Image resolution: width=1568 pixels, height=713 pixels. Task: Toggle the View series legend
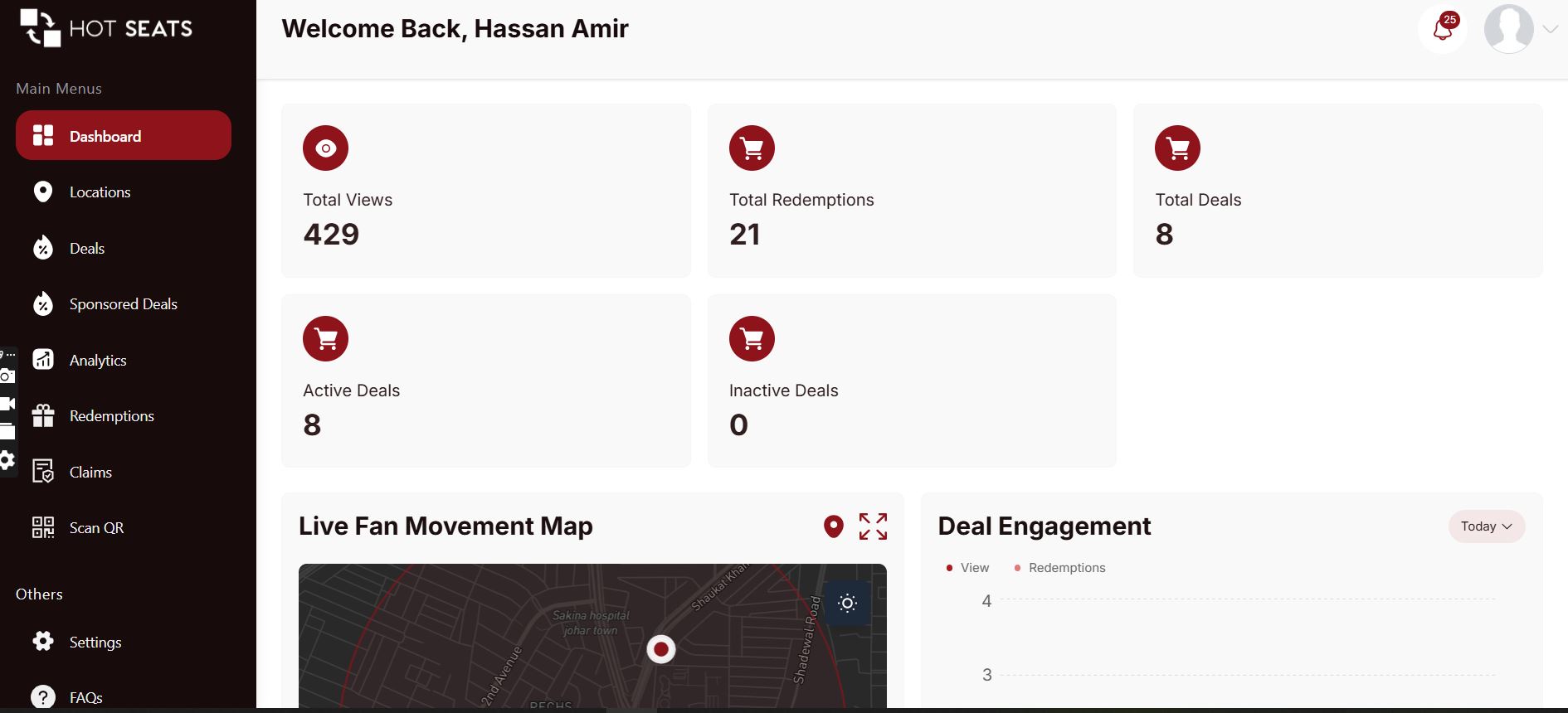coord(968,568)
